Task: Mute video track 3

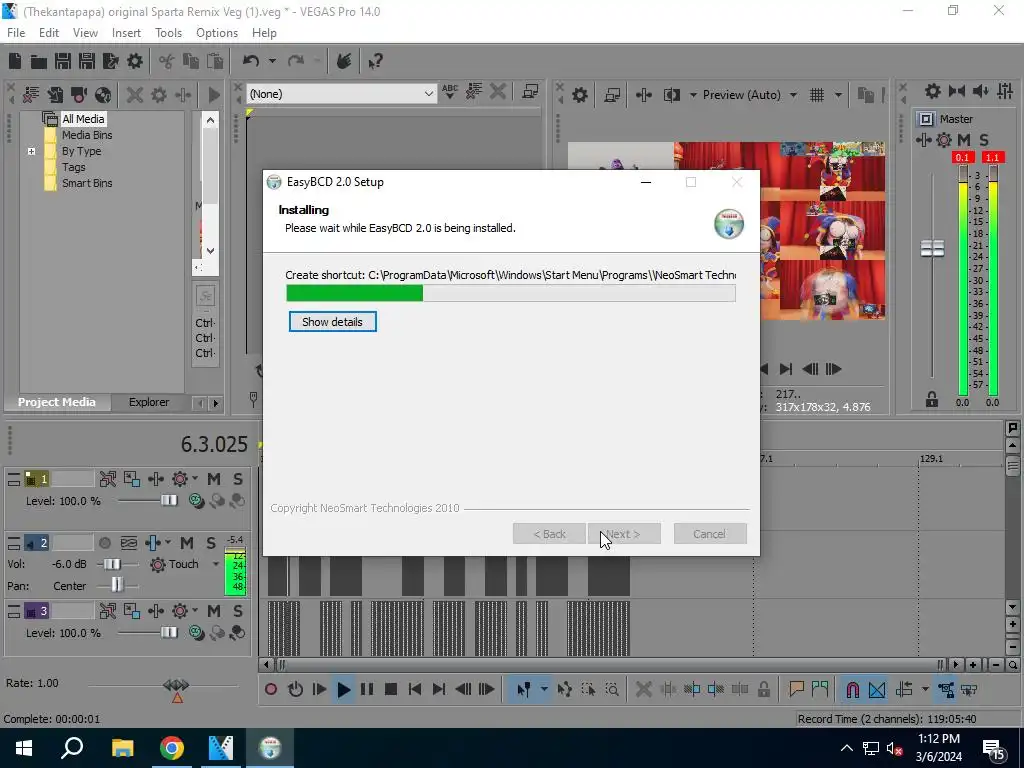Action: [x=214, y=611]
